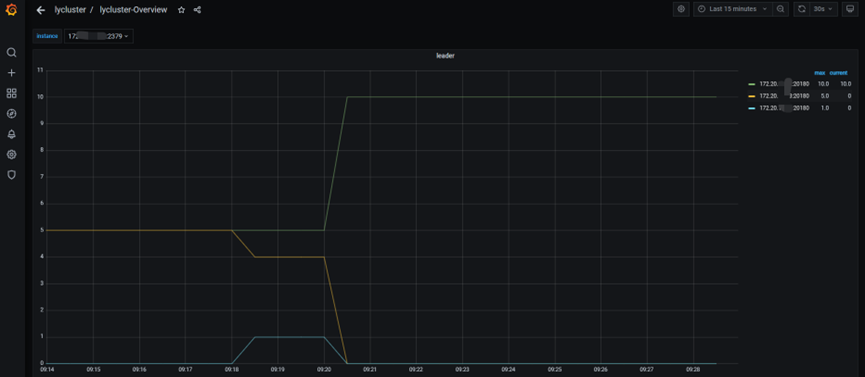Share the dashboard via share icon
Screen dimensions: 865x377
click(197, 10)
